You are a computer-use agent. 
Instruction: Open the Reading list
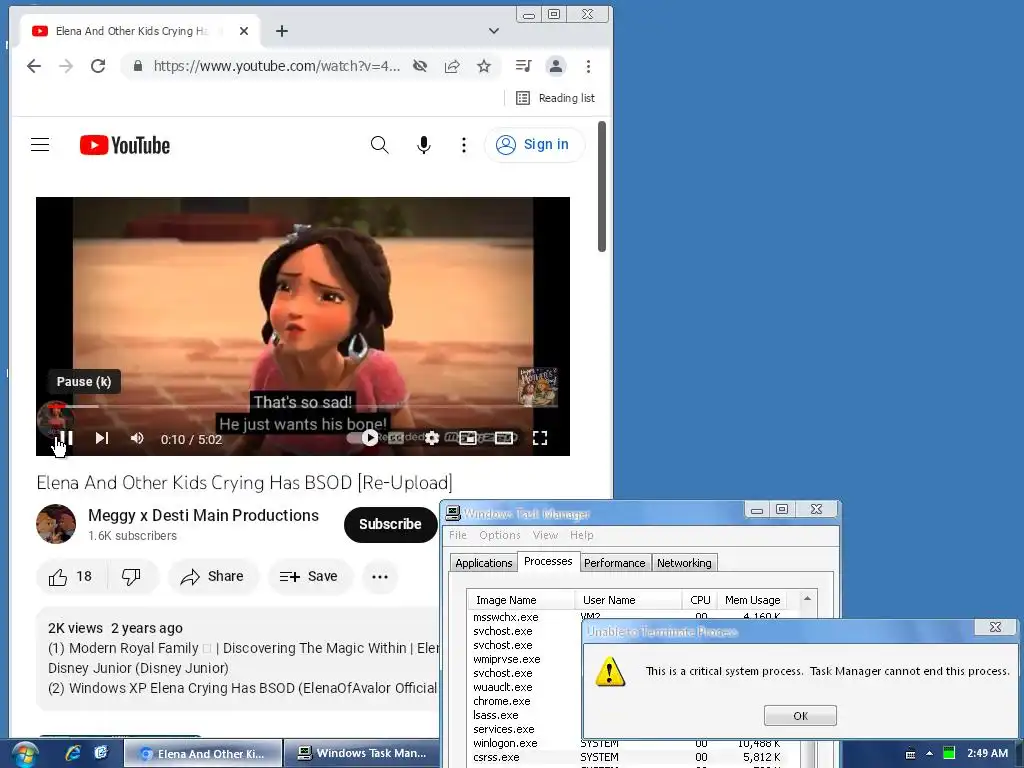[556, 98]
